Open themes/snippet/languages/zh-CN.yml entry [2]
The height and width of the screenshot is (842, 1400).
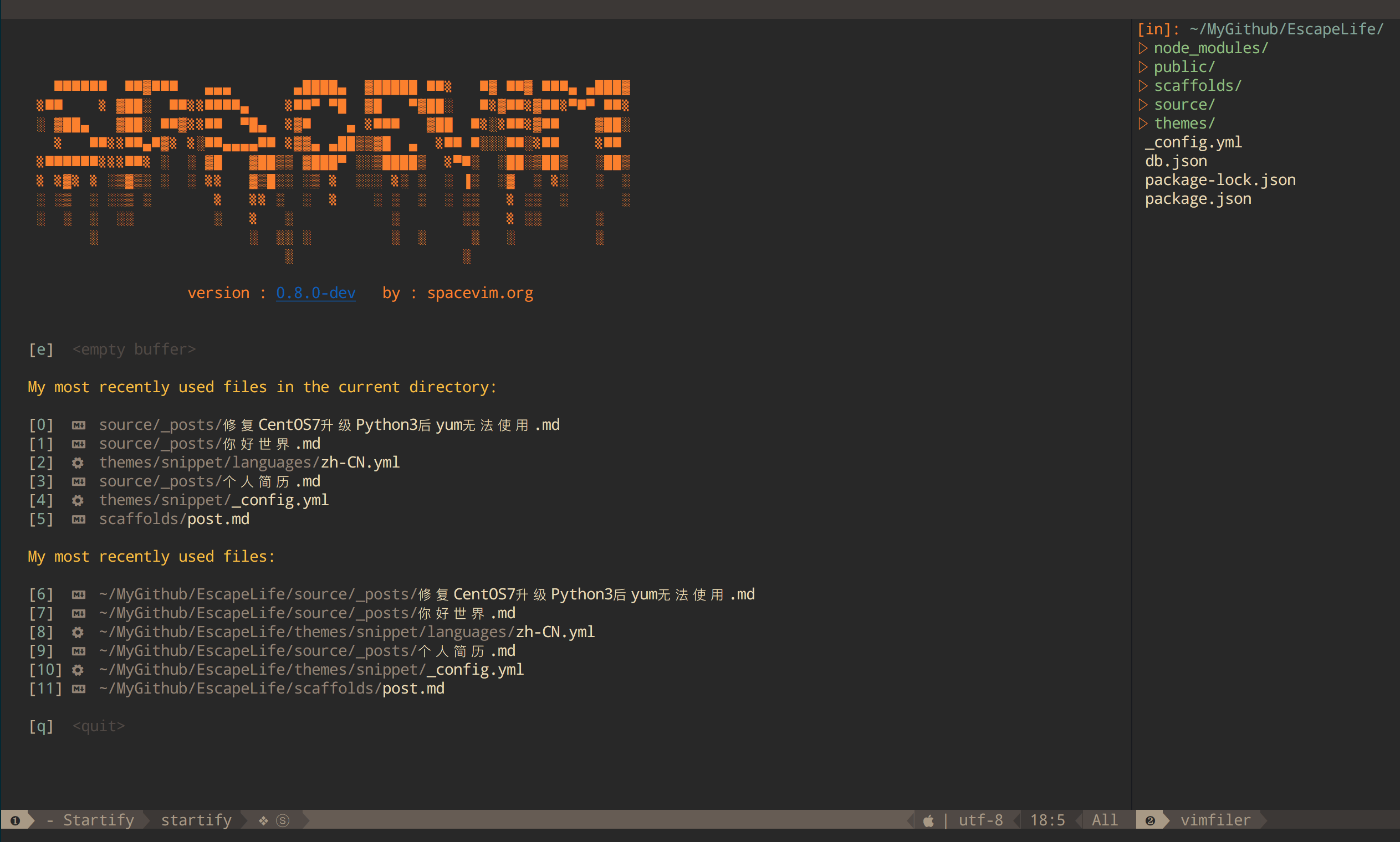(x=214, y=463)
